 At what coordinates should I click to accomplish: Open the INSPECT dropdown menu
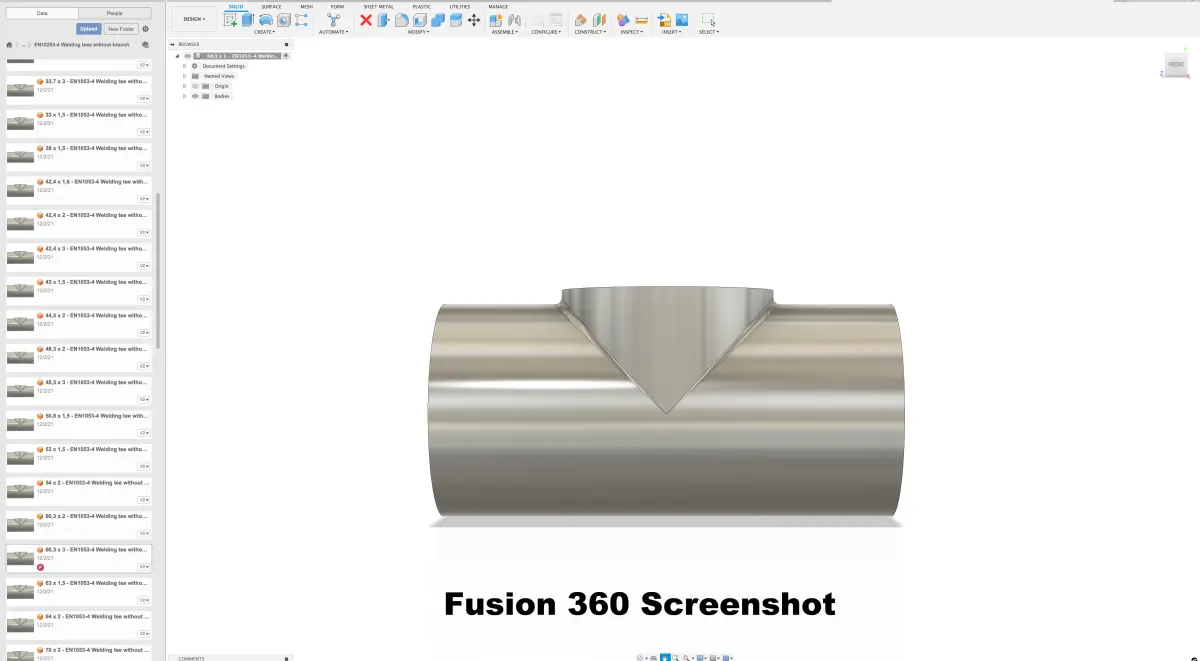click(x=632, y=32)
